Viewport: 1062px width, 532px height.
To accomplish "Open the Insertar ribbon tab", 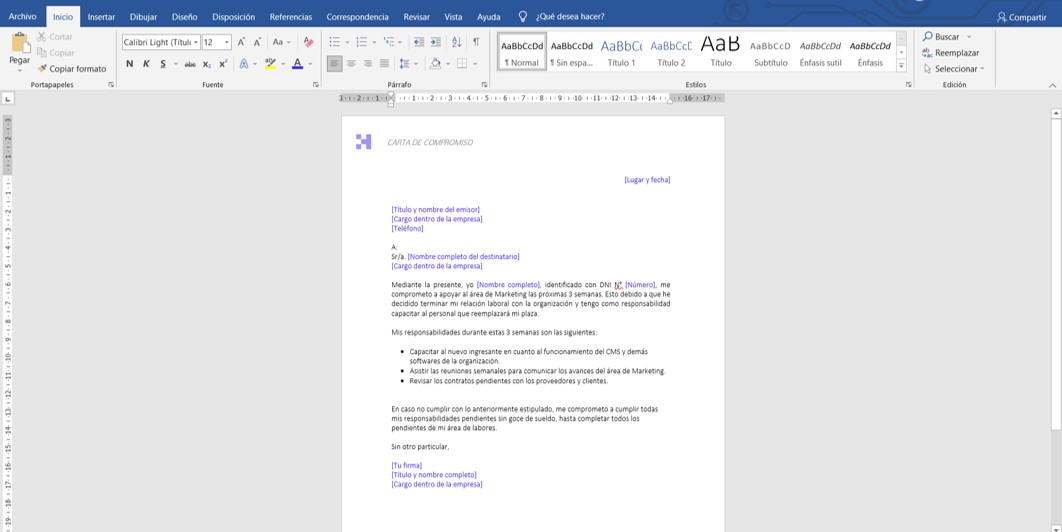I will [101, 17].
